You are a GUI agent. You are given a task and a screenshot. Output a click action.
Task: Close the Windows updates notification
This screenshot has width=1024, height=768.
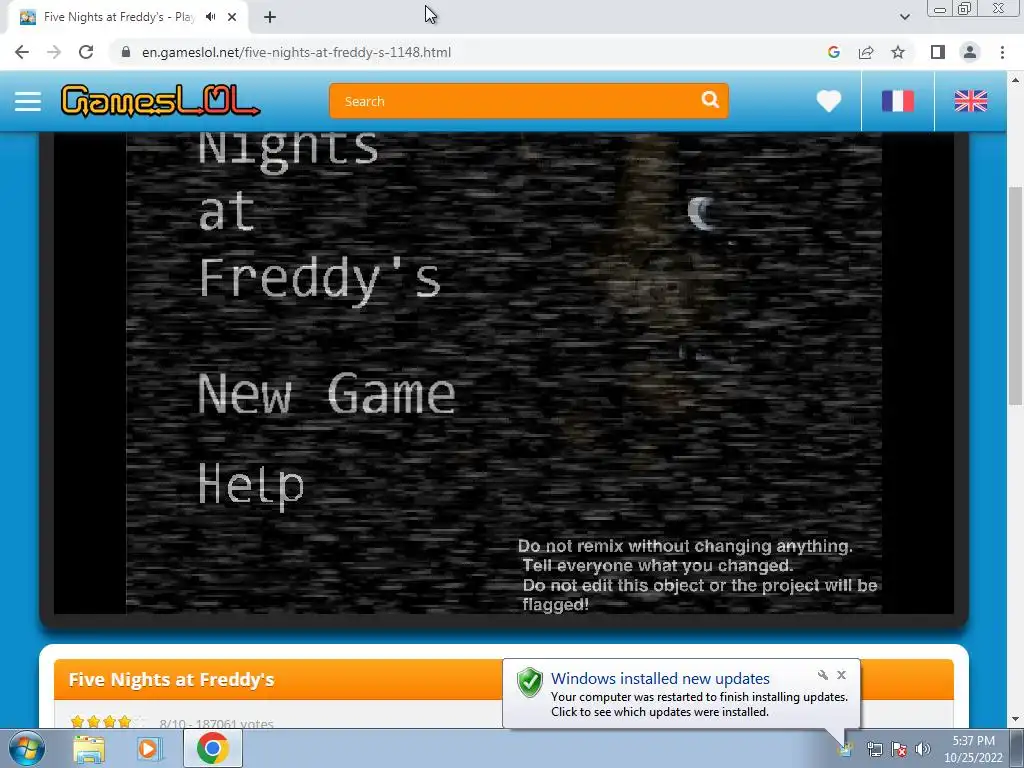pyautogui.click(x=841, y=675)
